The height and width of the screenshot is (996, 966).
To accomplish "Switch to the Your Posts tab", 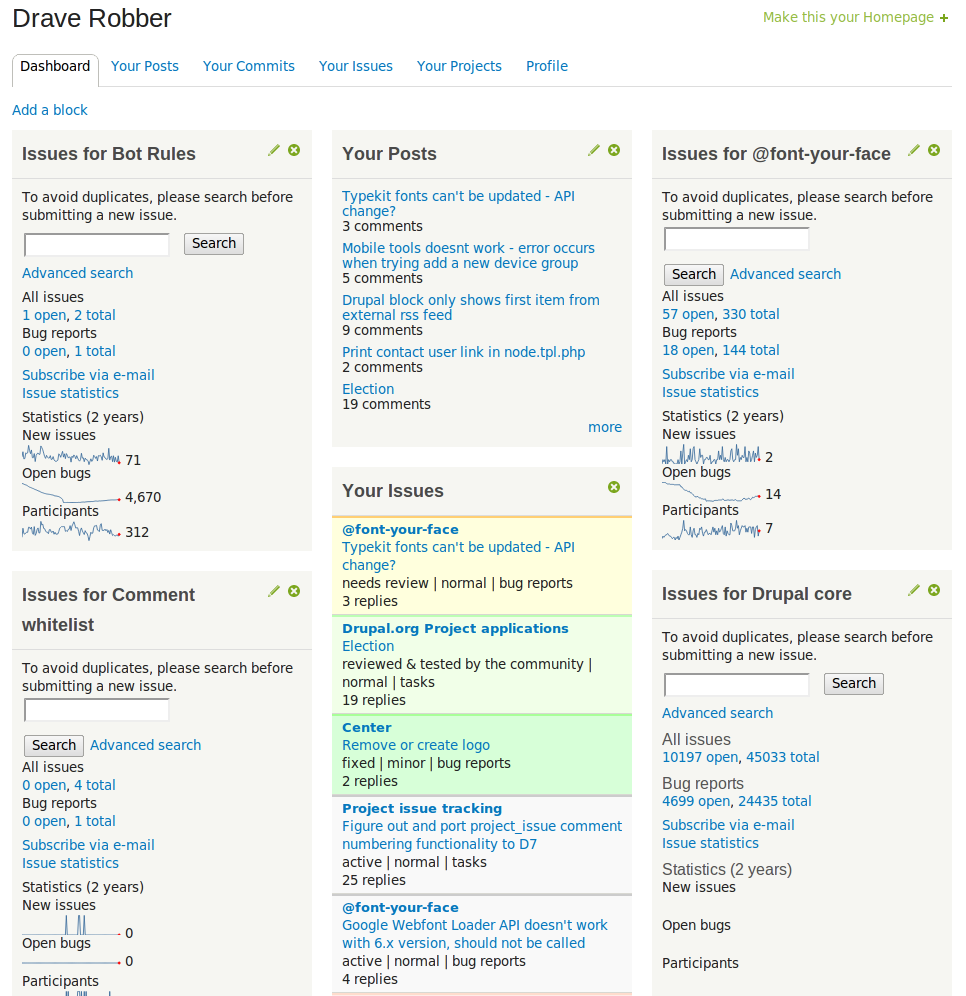I will pyautogui.click(x=145, y=66).
